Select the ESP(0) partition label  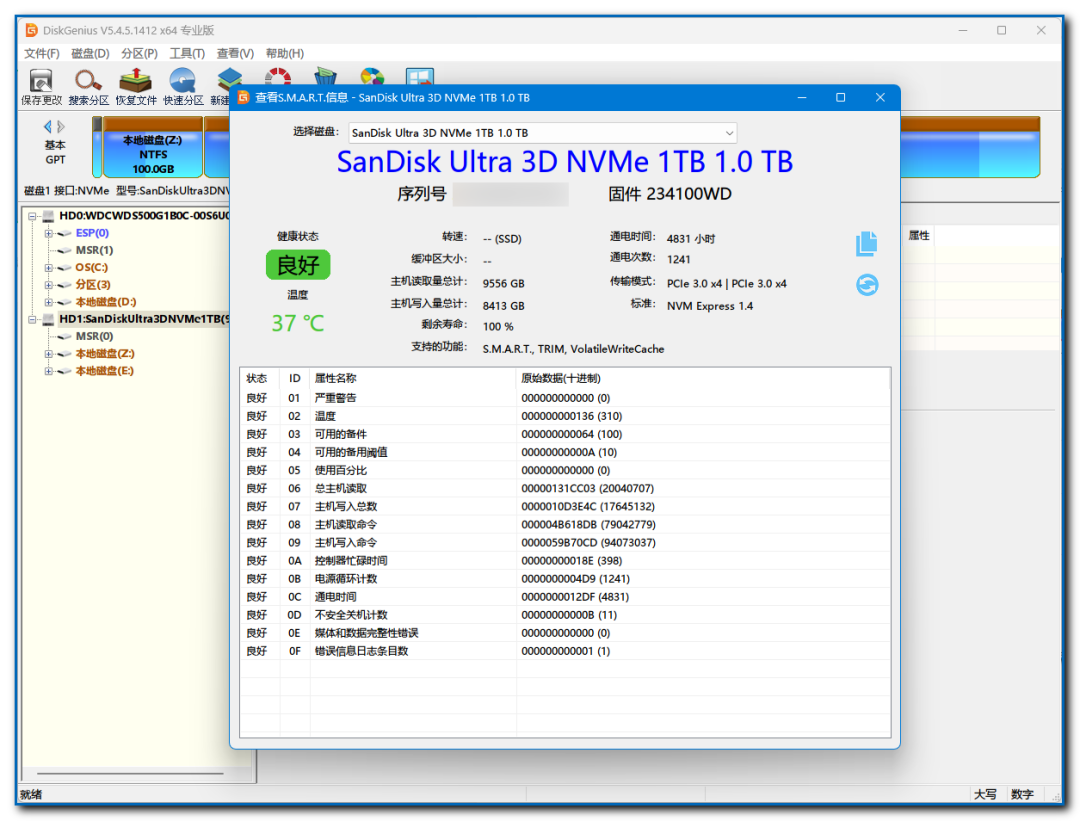(x=92, y=233)
